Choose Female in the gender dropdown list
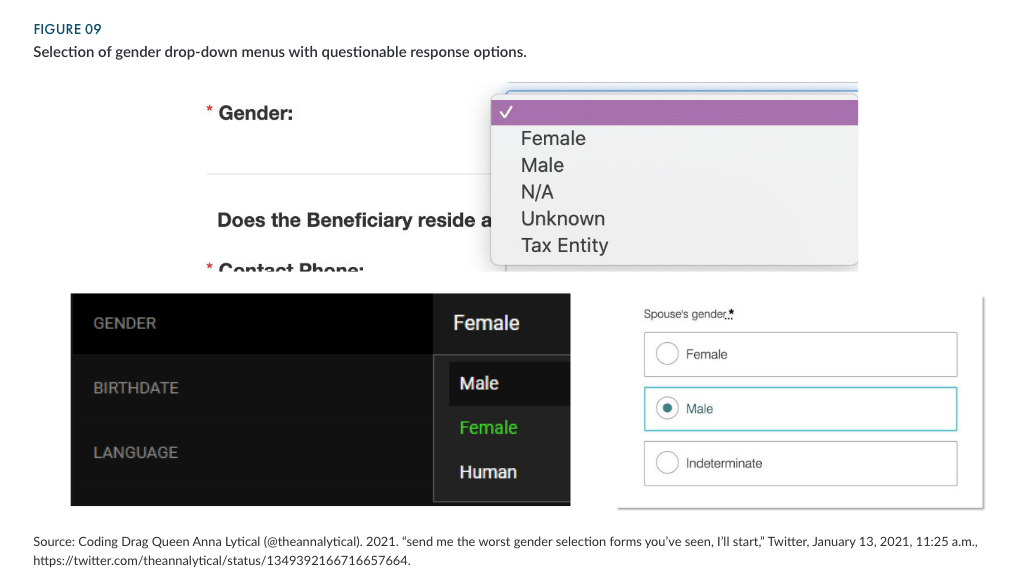 pos(553,139)
